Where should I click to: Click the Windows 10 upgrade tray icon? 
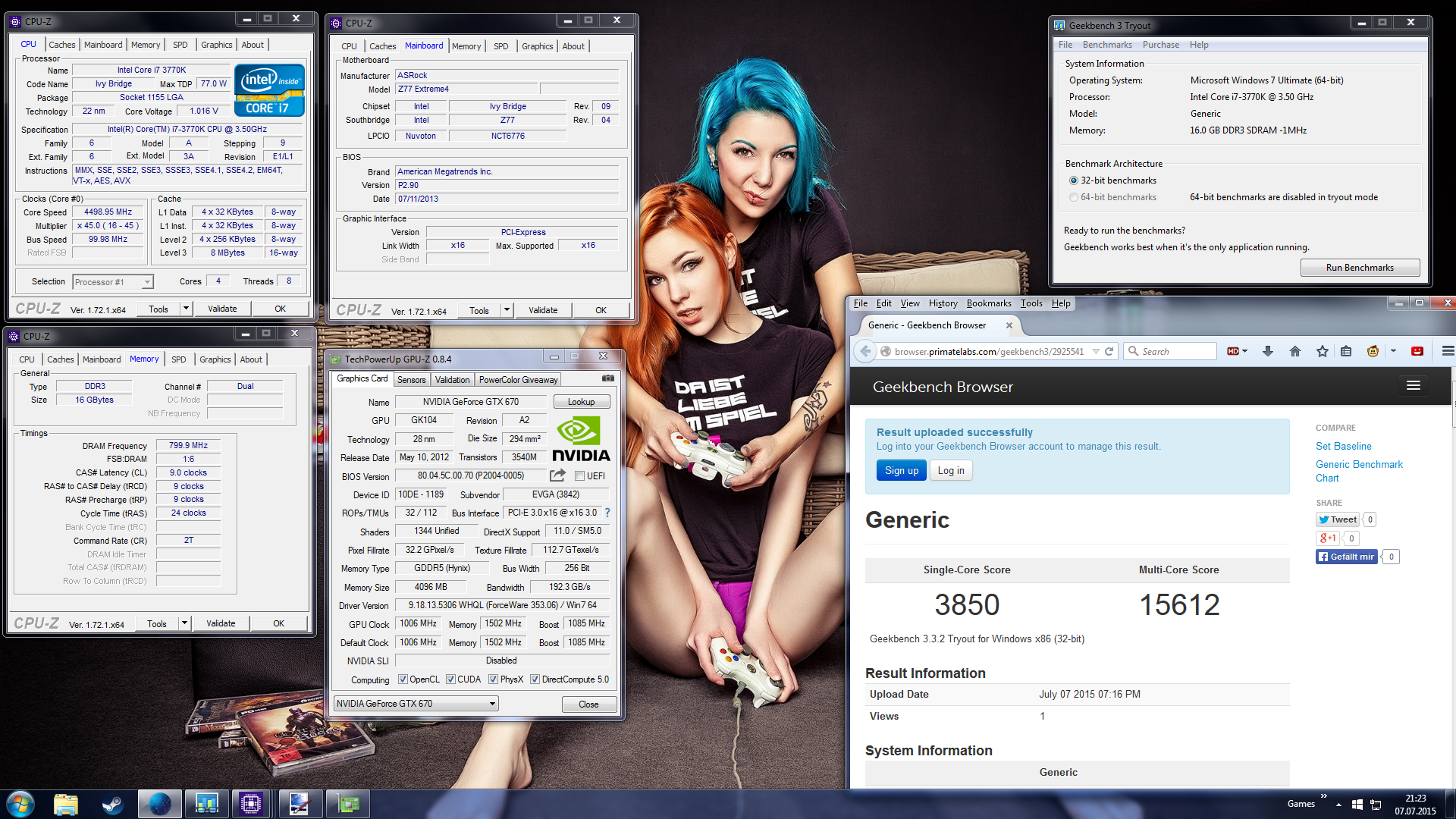(1357, 804)
